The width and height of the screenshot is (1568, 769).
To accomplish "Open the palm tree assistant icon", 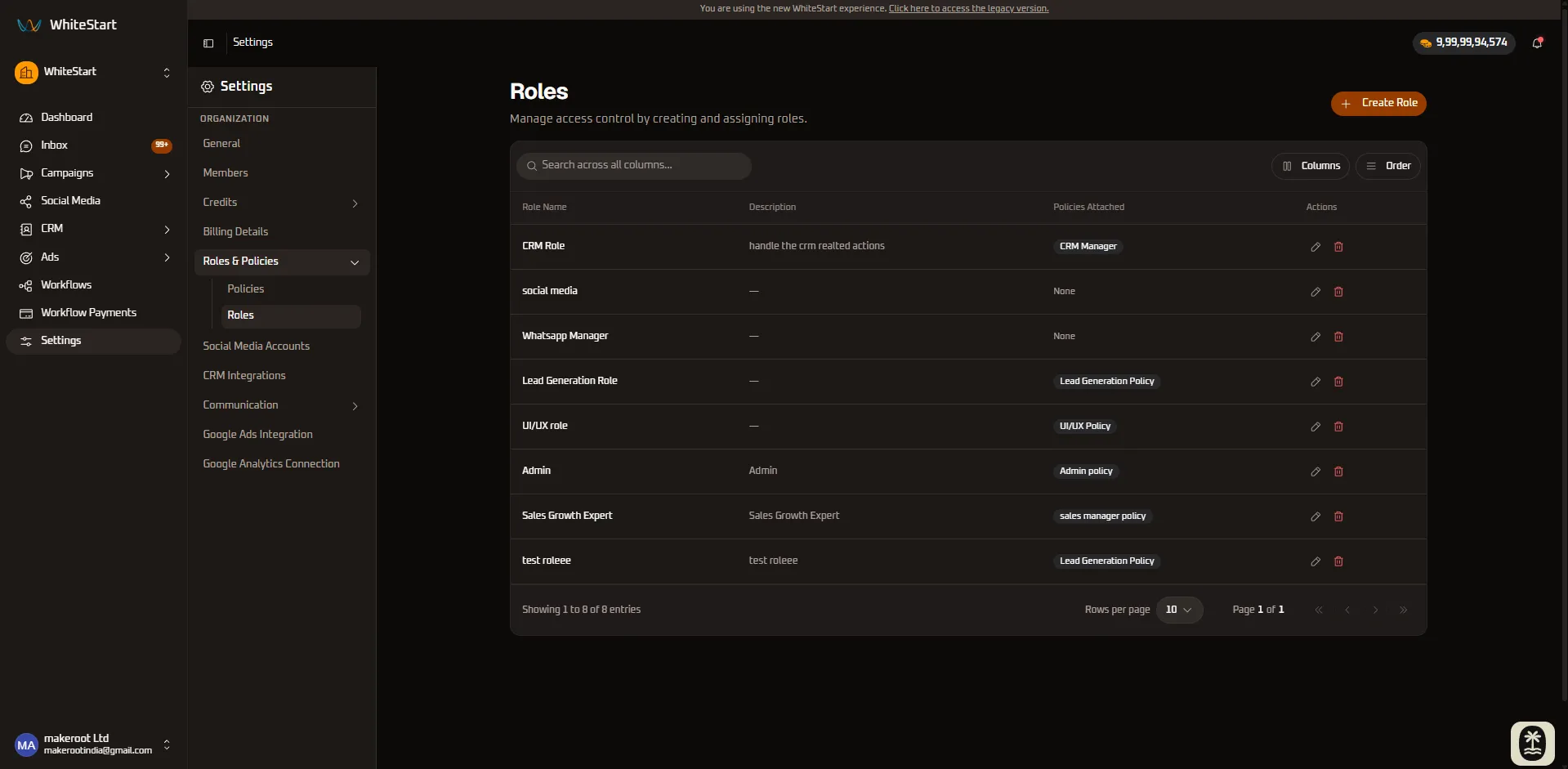I will point(1532,743).
